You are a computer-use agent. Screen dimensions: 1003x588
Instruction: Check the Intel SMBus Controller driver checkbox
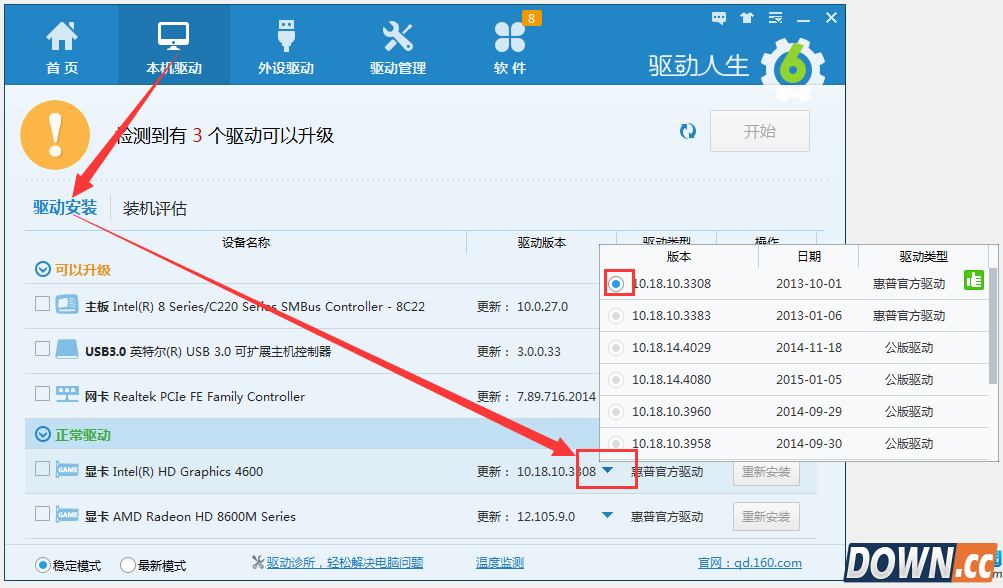coord(42,304)
